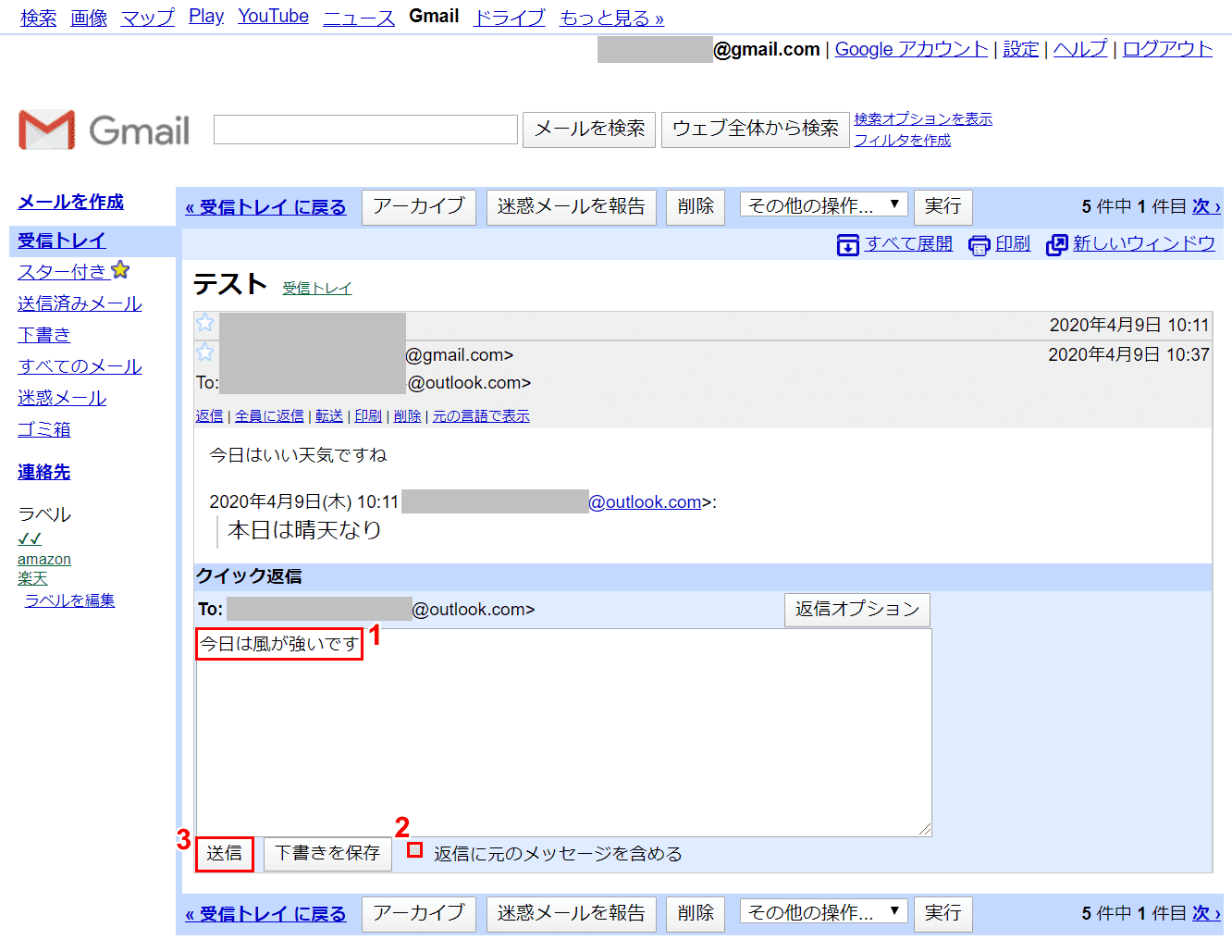Open the bottom その他の操作 dropdown

[823, 912]
